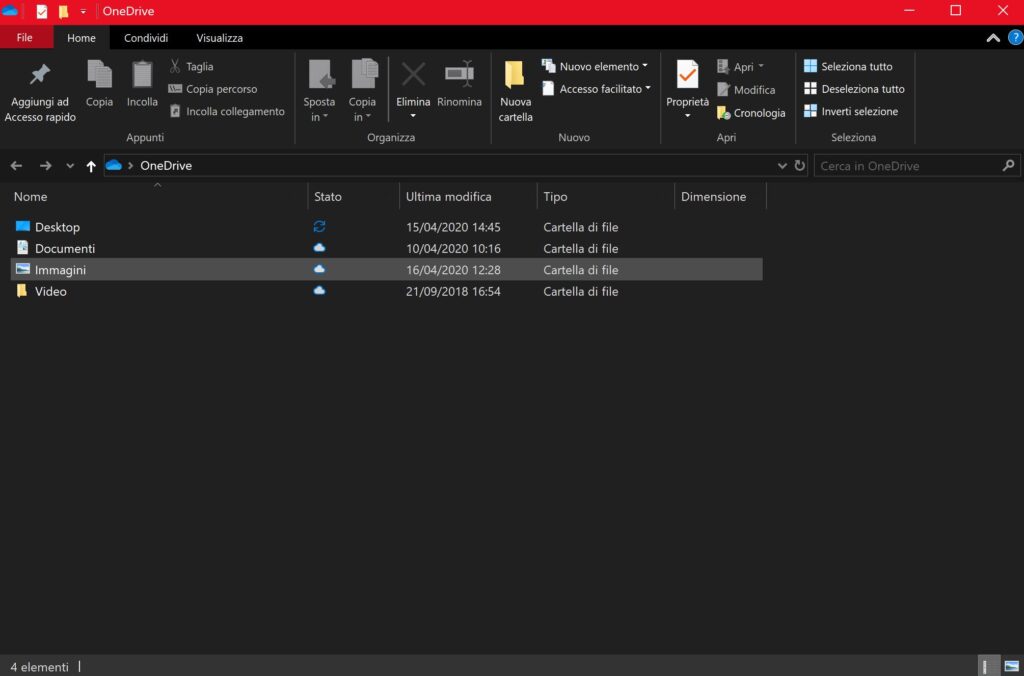Select the Immagini folder
The image size is (1024, 676).
coord(387,270)
